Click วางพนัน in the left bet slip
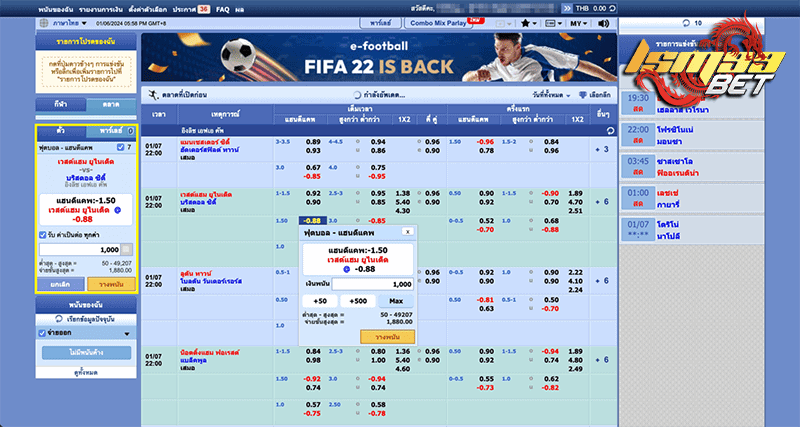This screenshot has height=427, width=800. coord(111,284)
